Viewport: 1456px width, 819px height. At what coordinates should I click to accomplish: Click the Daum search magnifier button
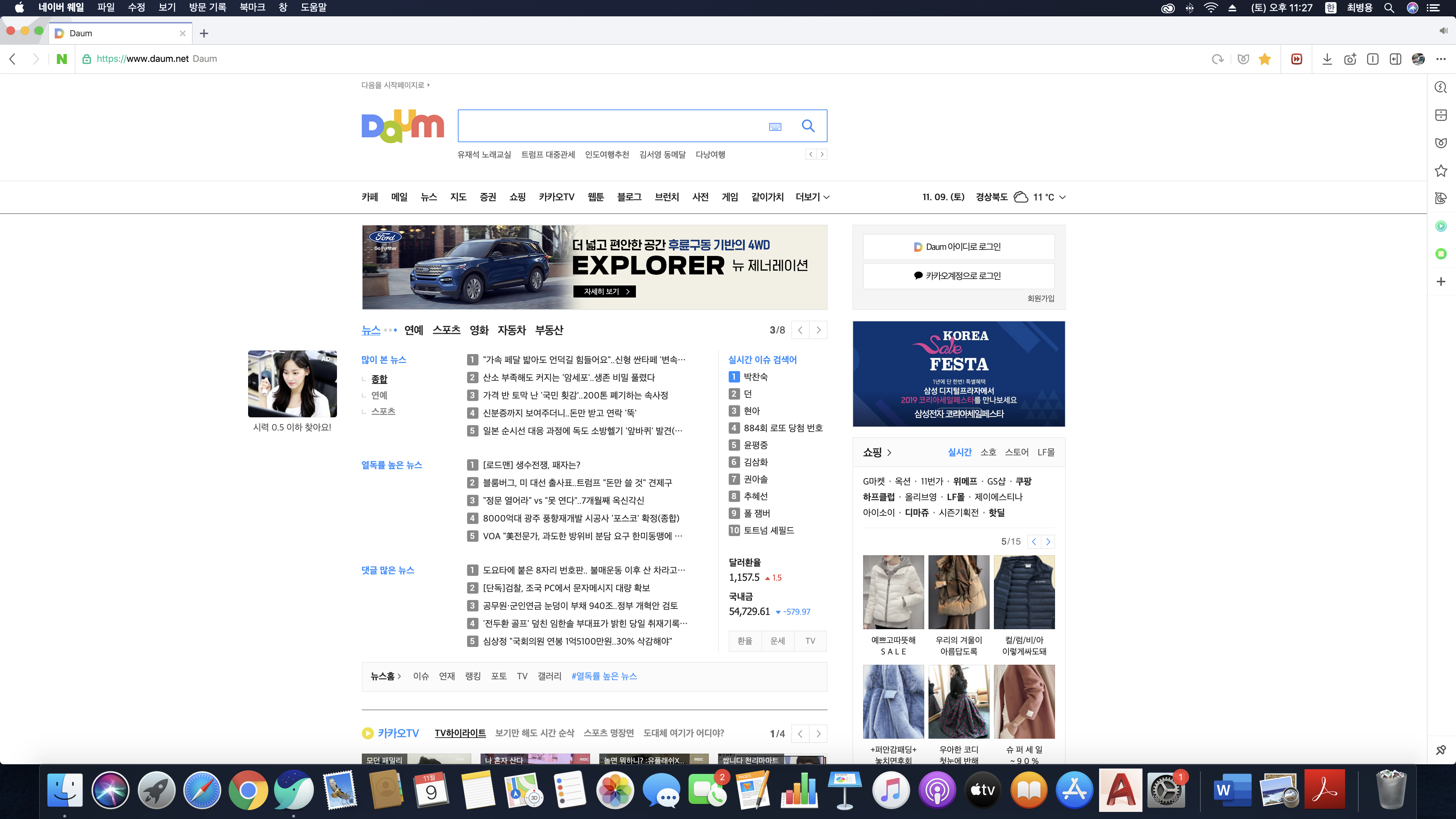(x=808, y=126)
